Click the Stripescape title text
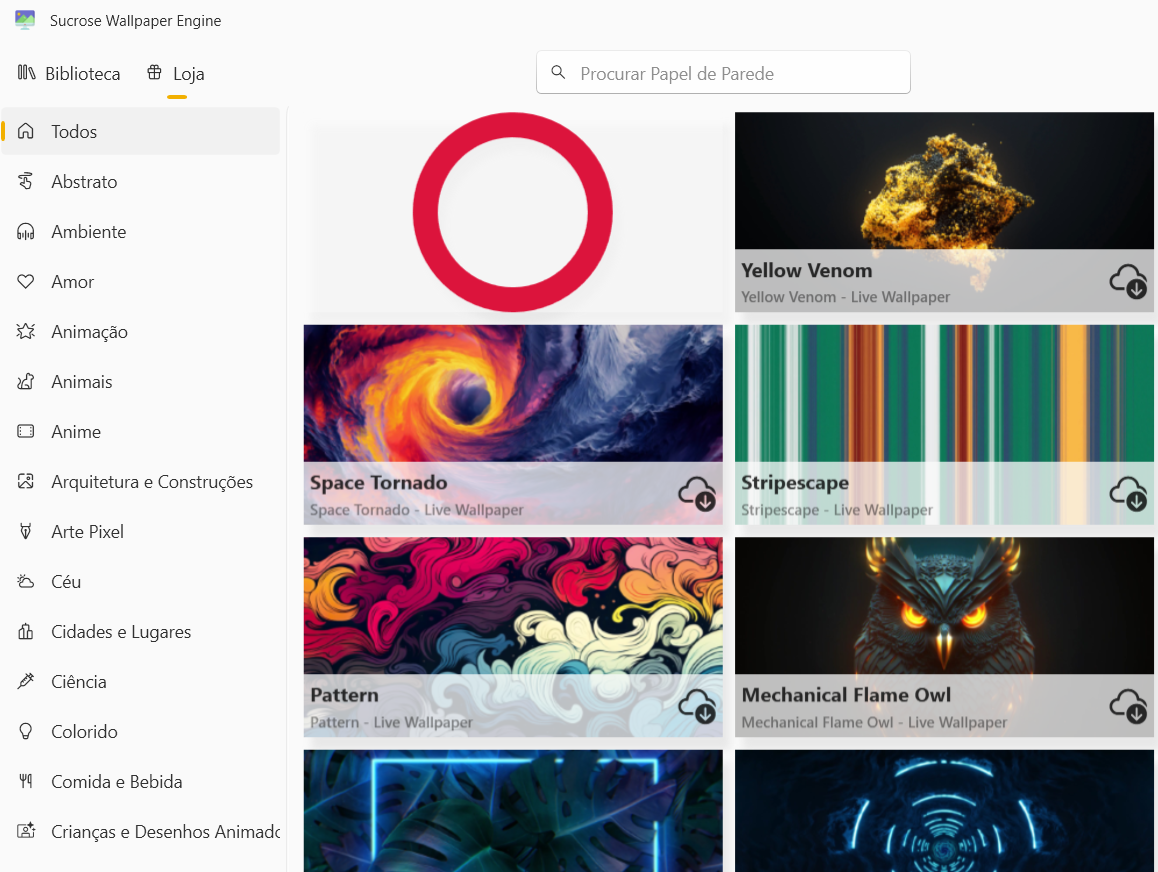The height and width of the screenshot is (872, 1158). click(795, 483)
